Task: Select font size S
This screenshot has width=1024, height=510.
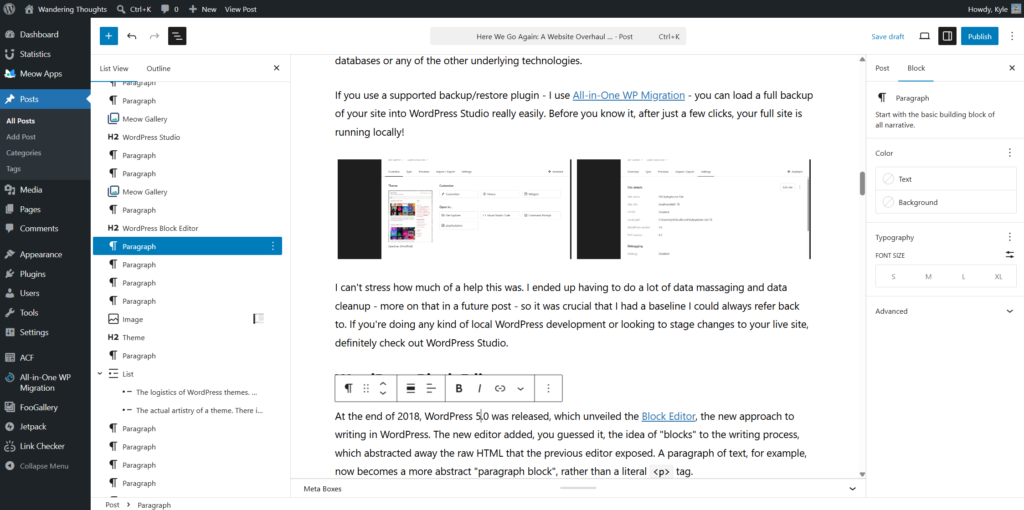Action: (893, 277)
